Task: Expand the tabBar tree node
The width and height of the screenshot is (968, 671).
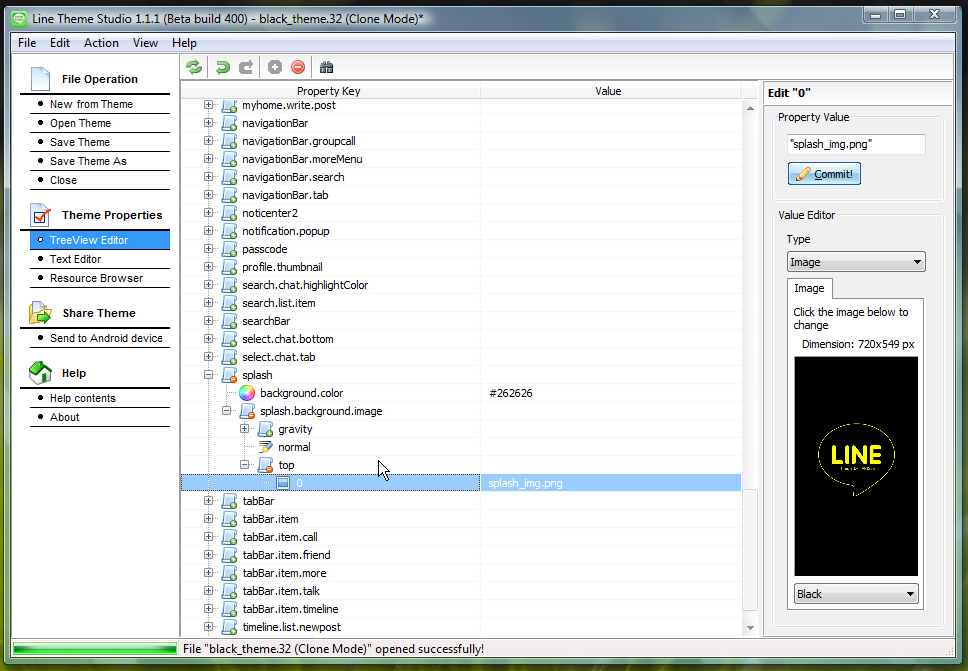Action: click(x=209, y=501)
